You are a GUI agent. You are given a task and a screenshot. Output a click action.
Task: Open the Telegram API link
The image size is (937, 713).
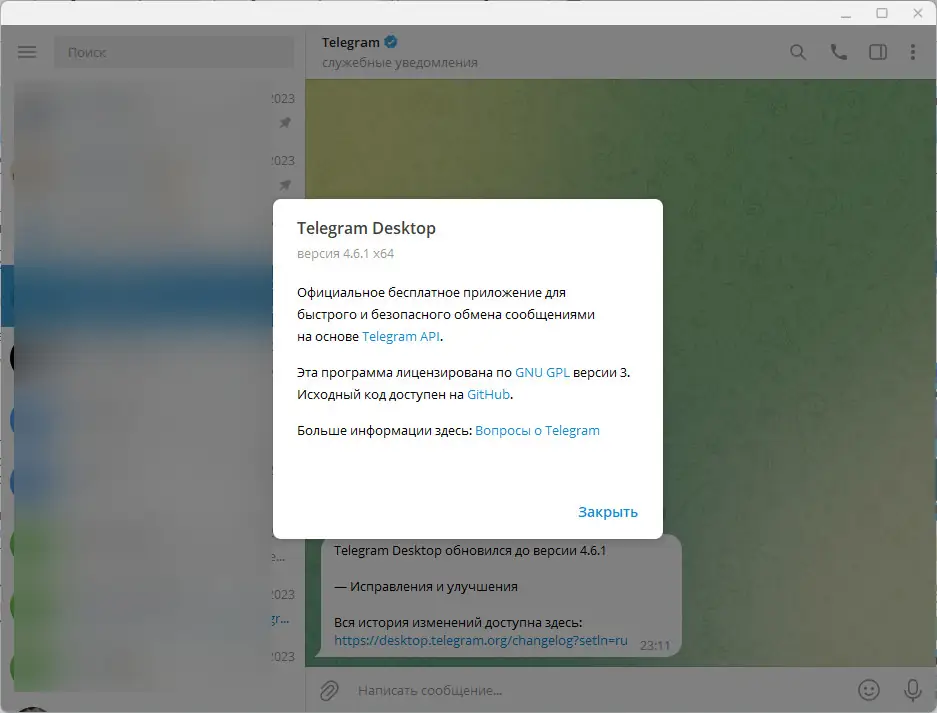[401, 336]
